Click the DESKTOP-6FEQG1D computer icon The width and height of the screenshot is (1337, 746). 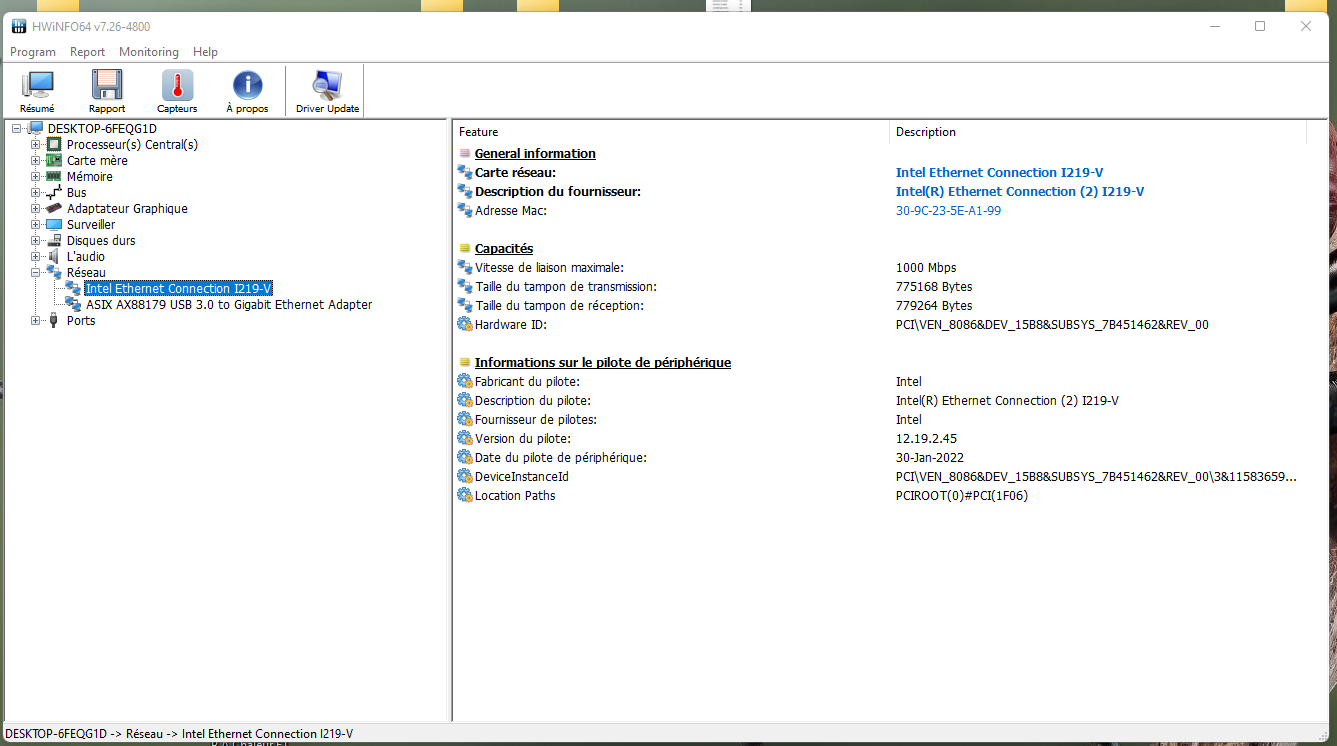pyautogui.click(x=36, y=128)
